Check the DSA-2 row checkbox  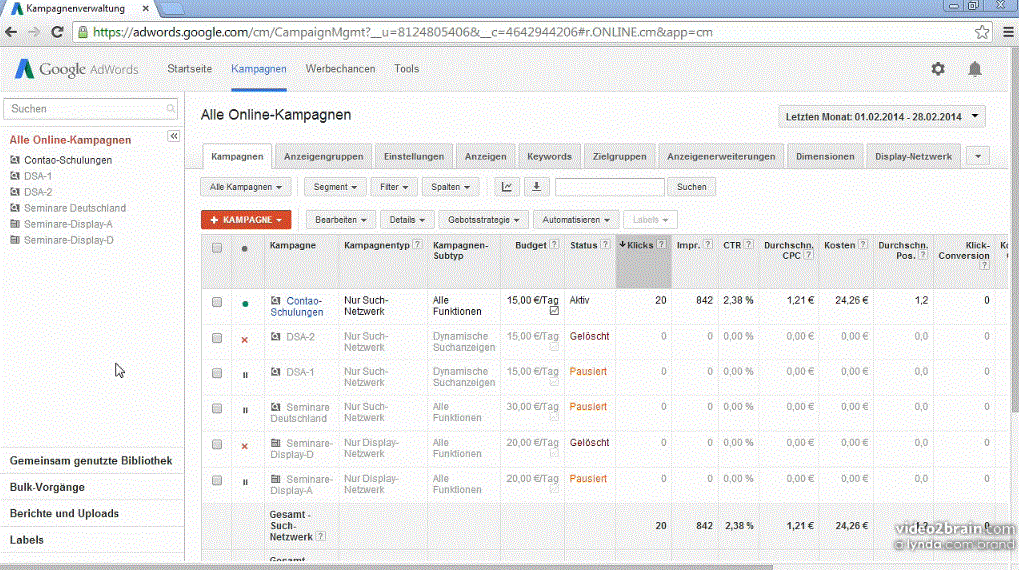pos(217,338)
